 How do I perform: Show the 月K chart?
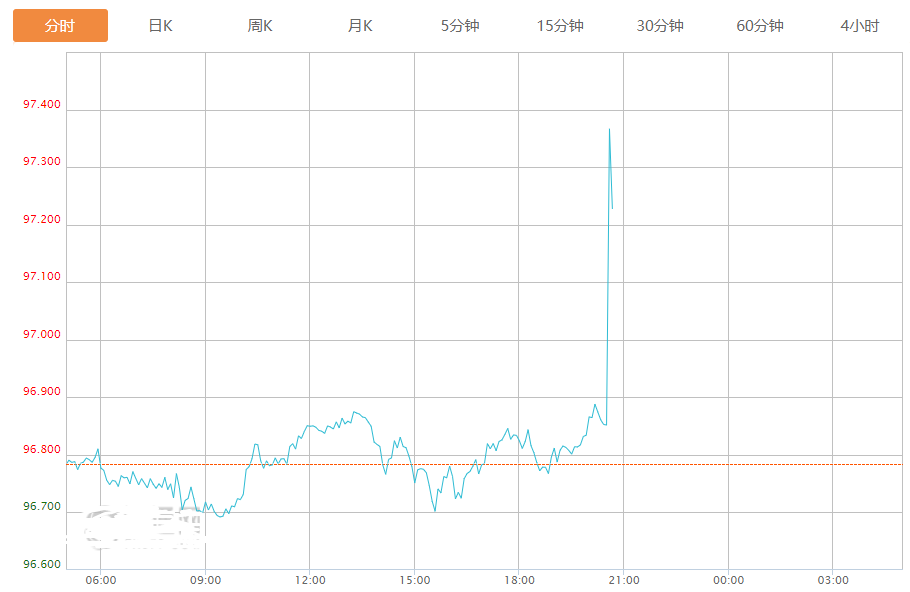360,26
